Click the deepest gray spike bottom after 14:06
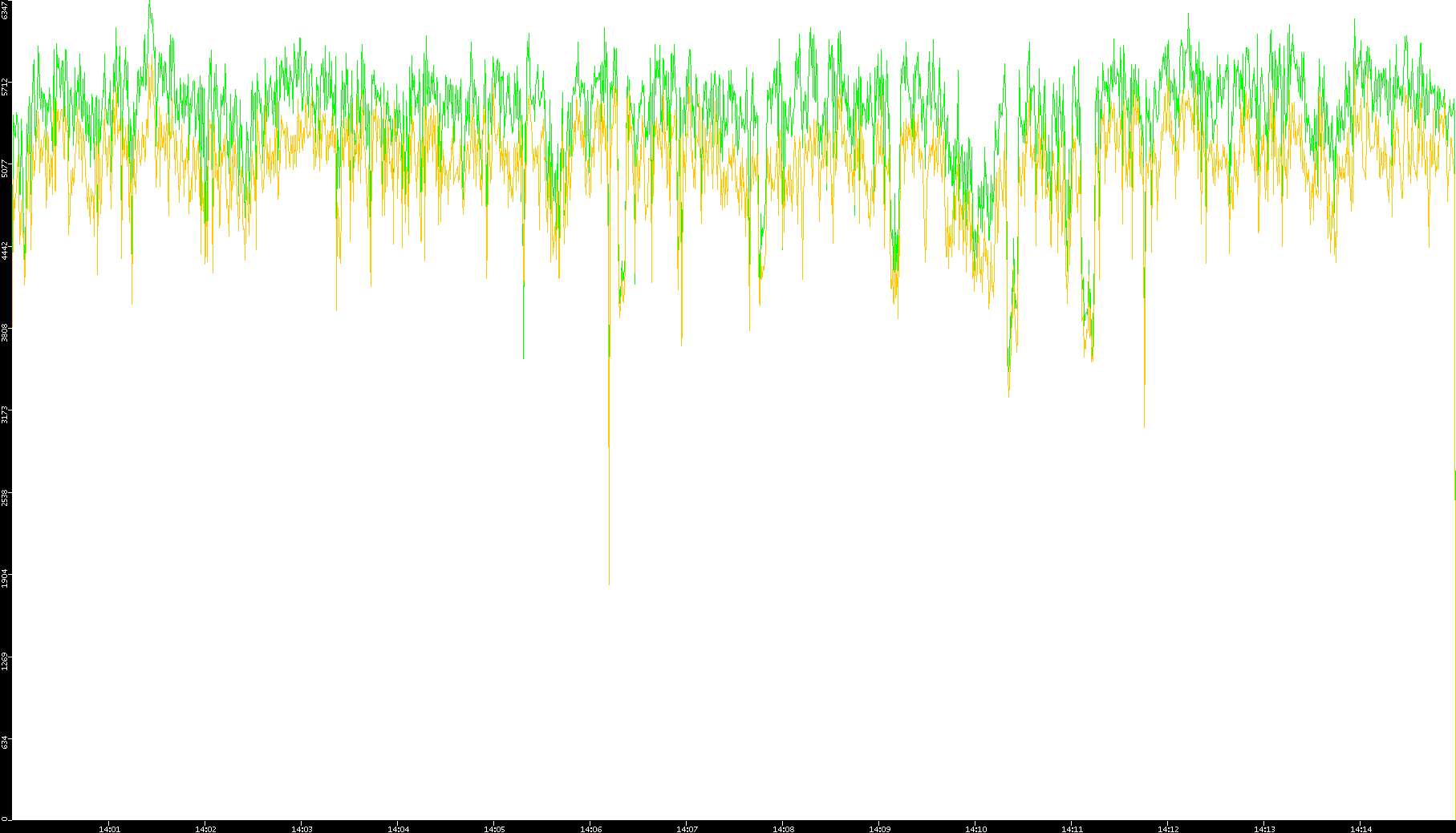 609,582
